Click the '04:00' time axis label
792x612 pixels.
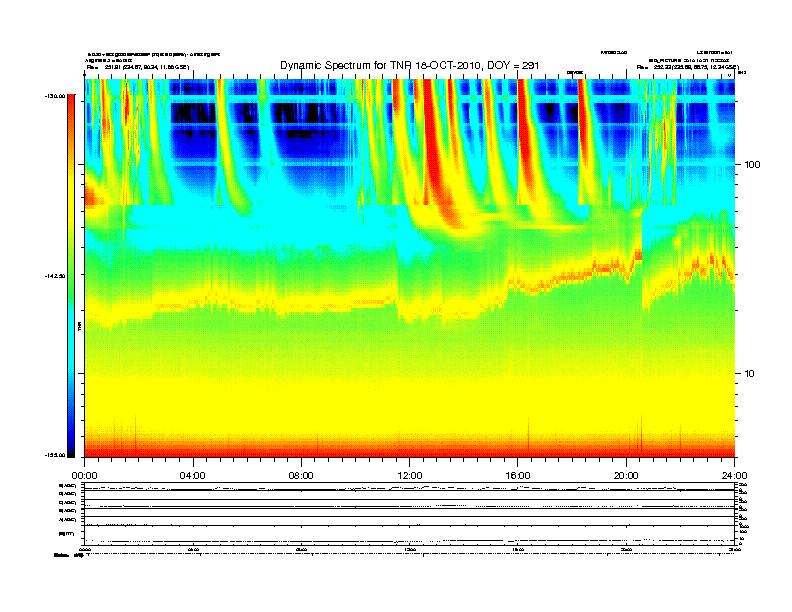[193, 476]
